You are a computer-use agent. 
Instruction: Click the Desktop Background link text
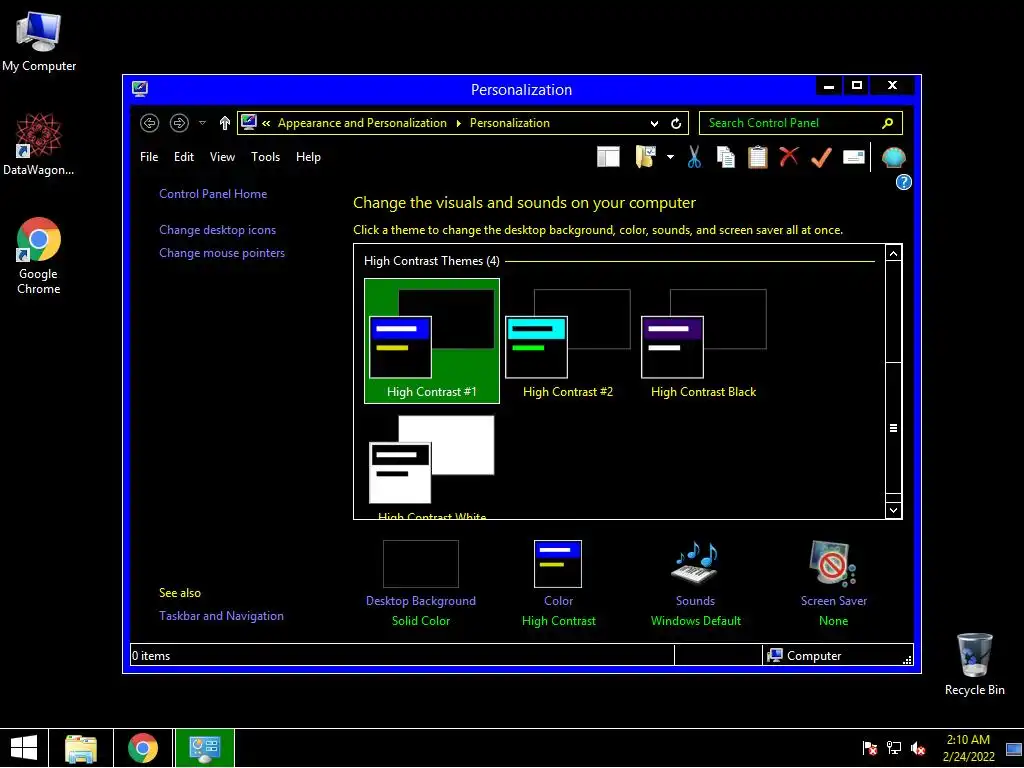click(421, 601)
